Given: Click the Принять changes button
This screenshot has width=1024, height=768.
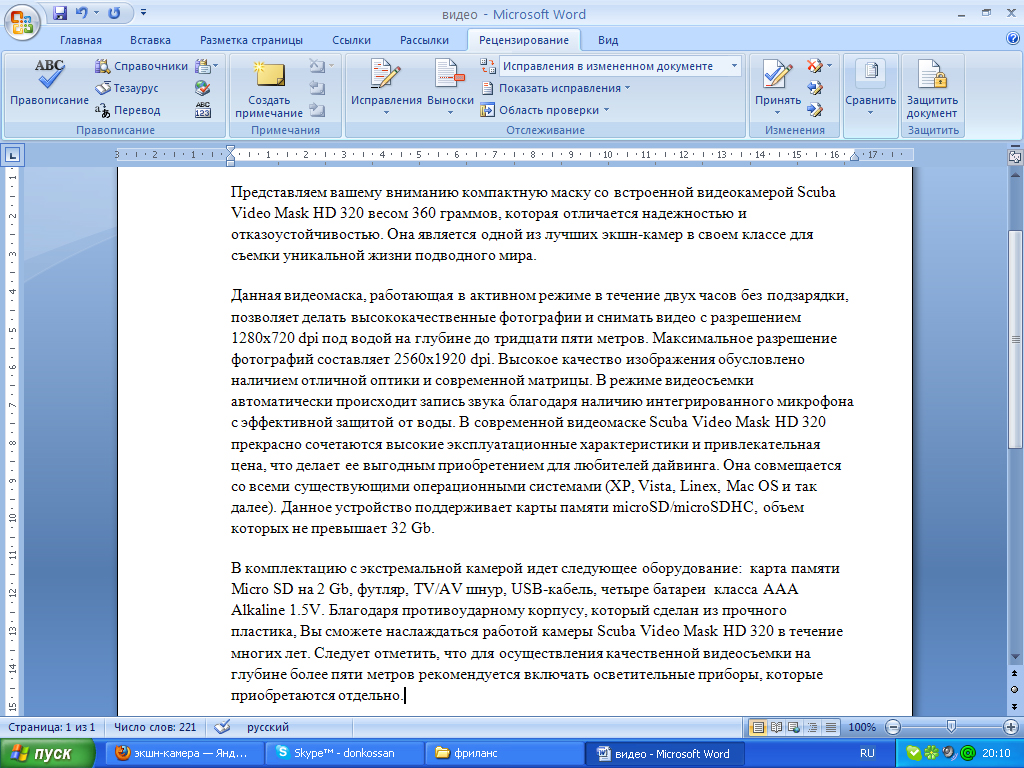Looking at the screenshot, I should point(778,83).
